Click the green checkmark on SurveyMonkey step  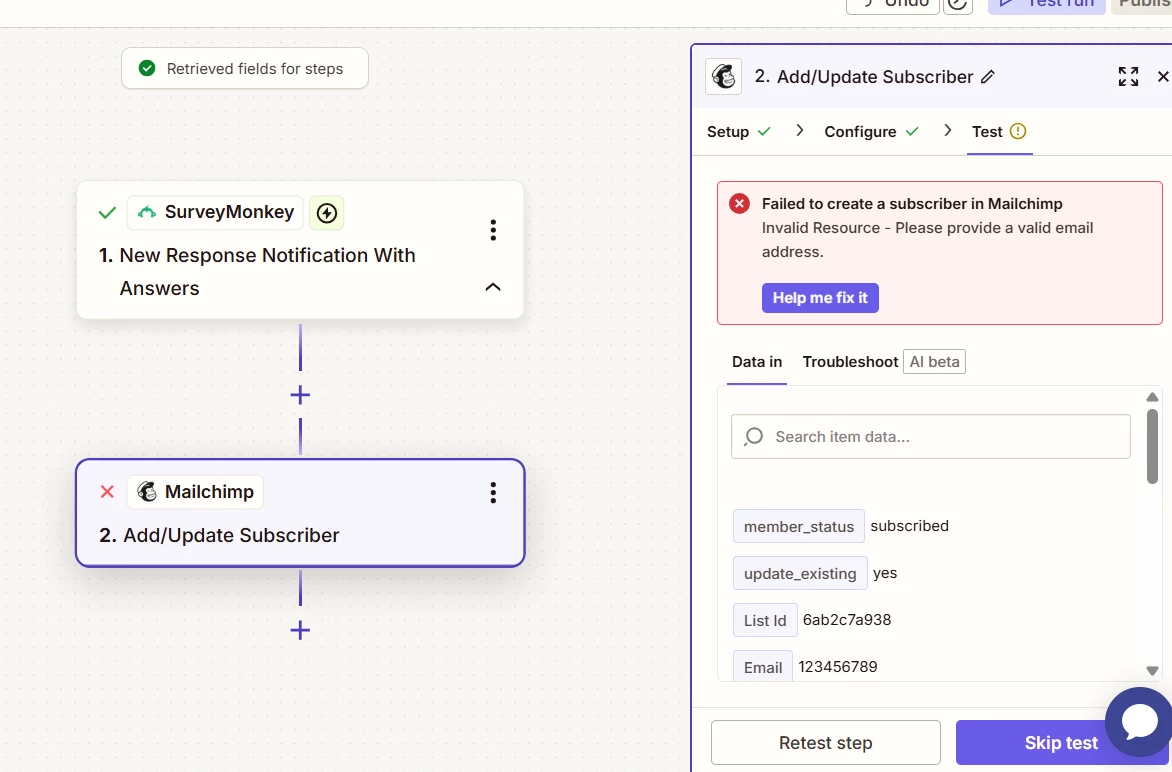108,213
